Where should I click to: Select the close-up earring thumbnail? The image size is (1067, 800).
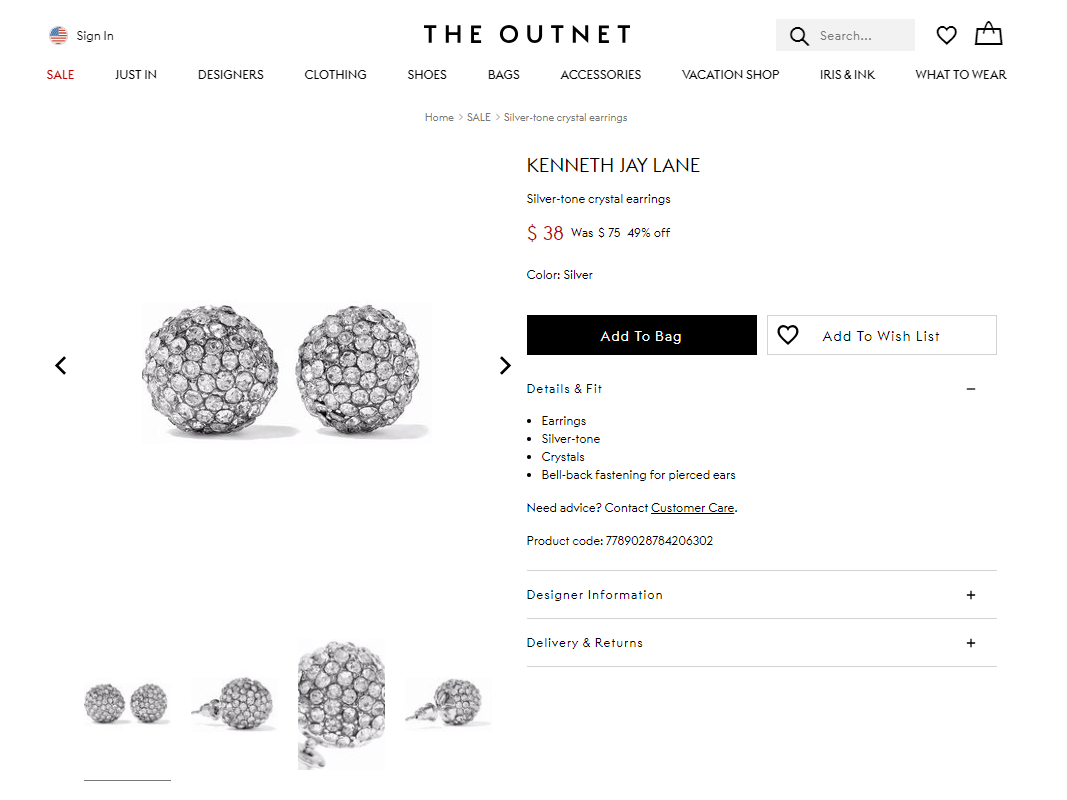[x=342, y=705]
